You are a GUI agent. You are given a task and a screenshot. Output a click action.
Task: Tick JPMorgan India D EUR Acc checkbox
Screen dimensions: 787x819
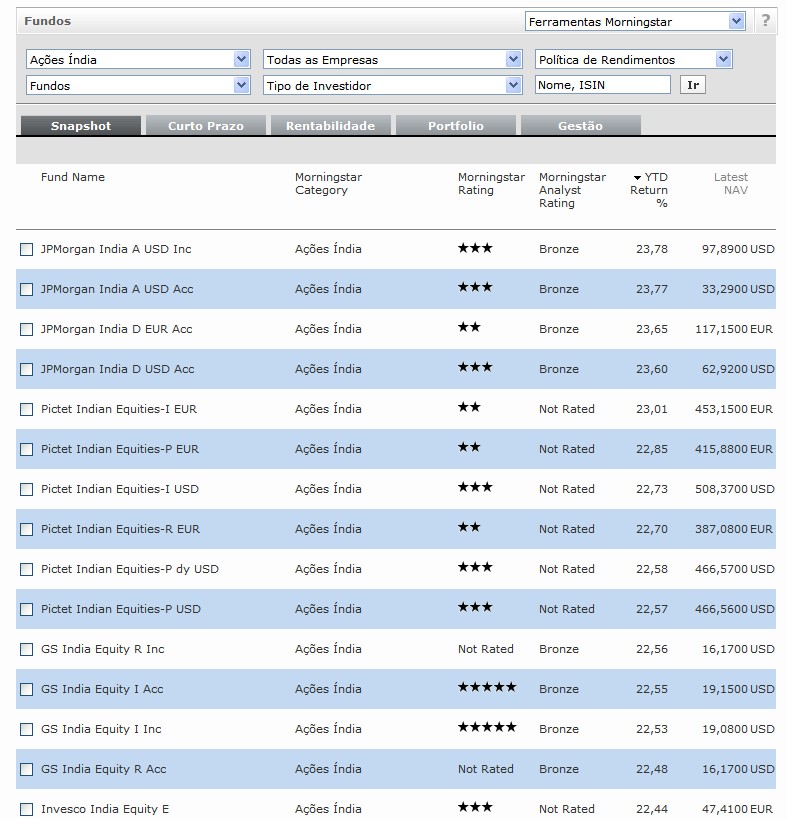[26, 330]
